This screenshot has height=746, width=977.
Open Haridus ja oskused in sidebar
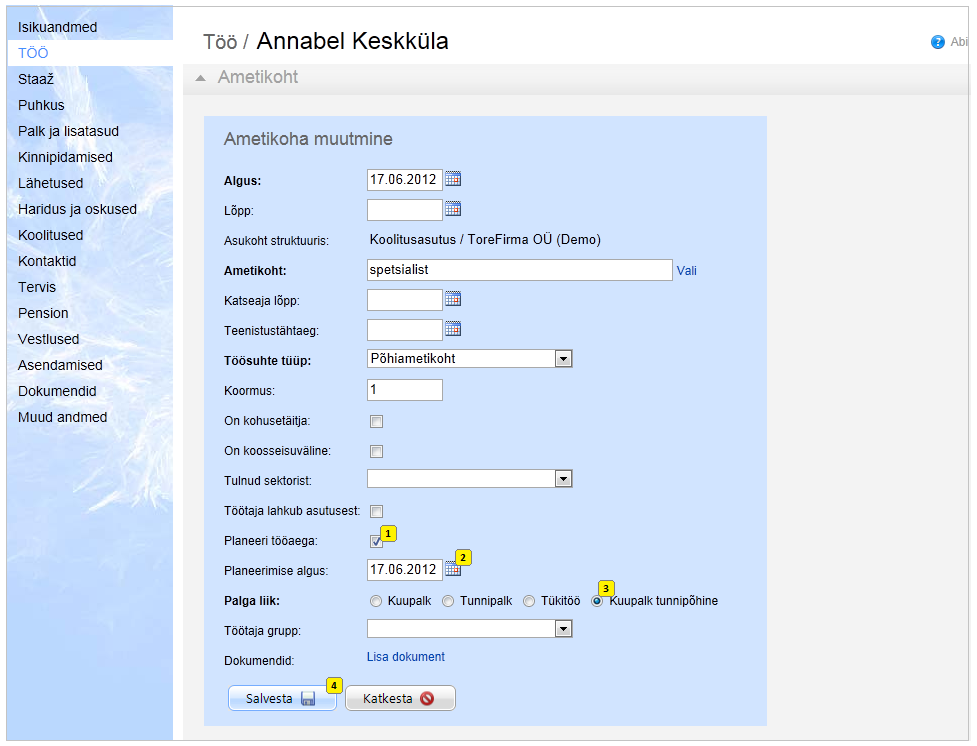(77, 209)
